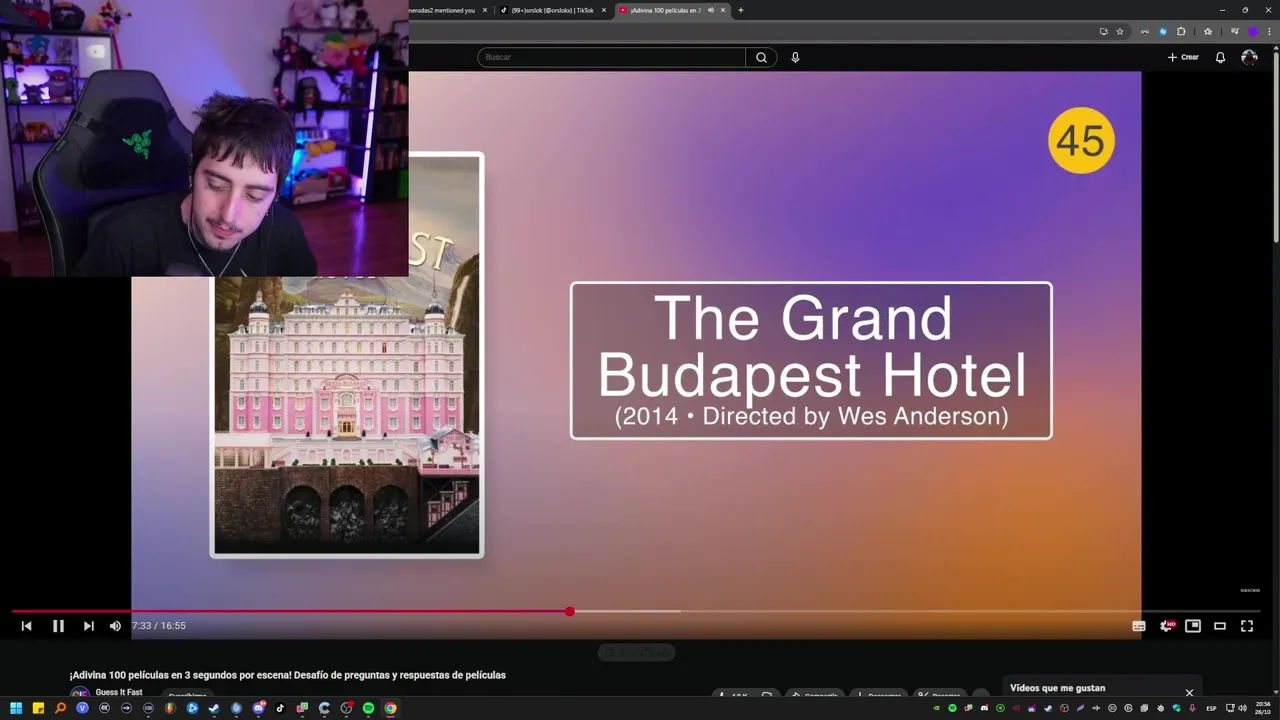Open the yellow sticky notes taskbar icon
Viewport: 1280px width, 720px height.
38,708
